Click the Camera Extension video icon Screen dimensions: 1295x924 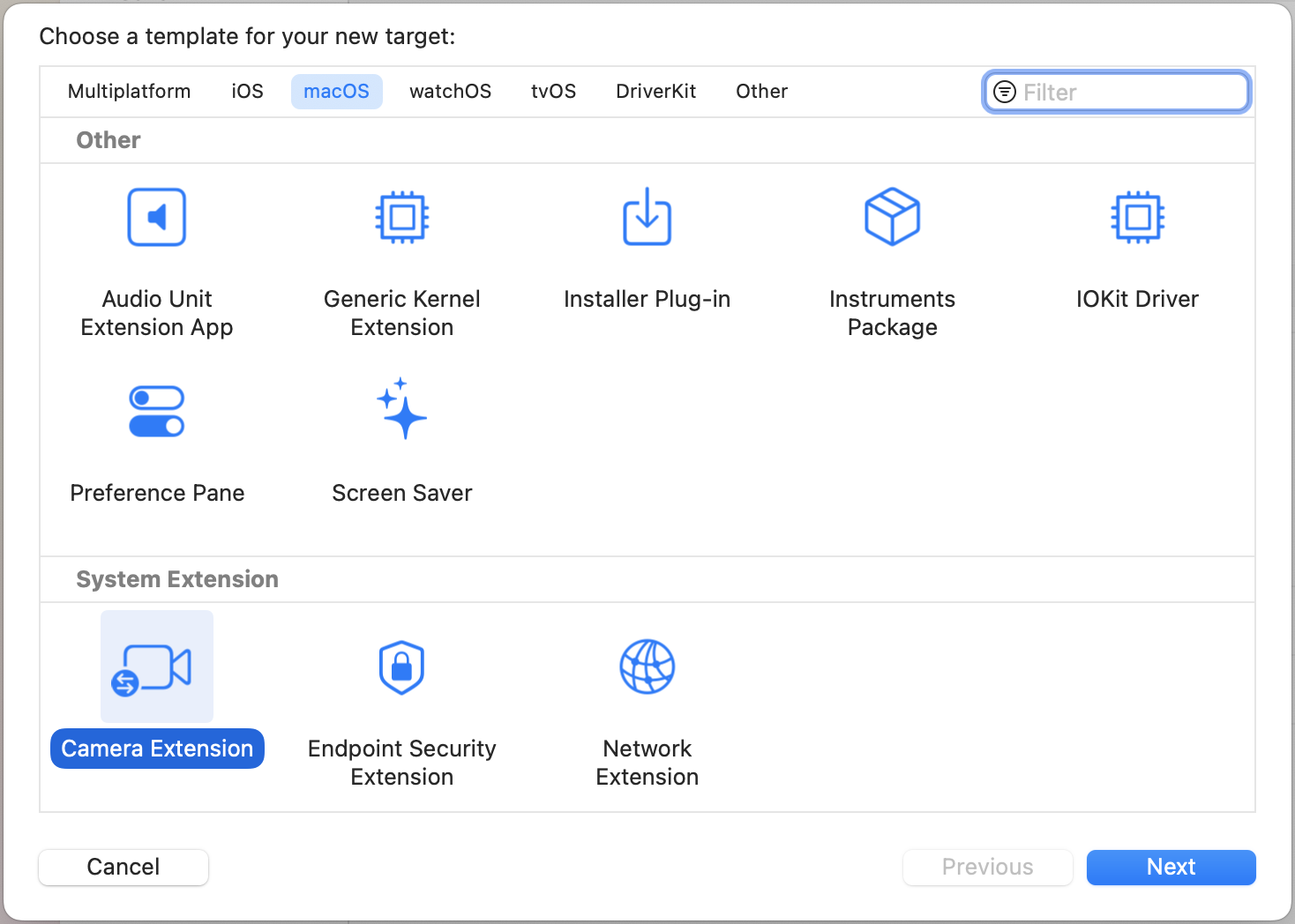(x=152, y=670)
